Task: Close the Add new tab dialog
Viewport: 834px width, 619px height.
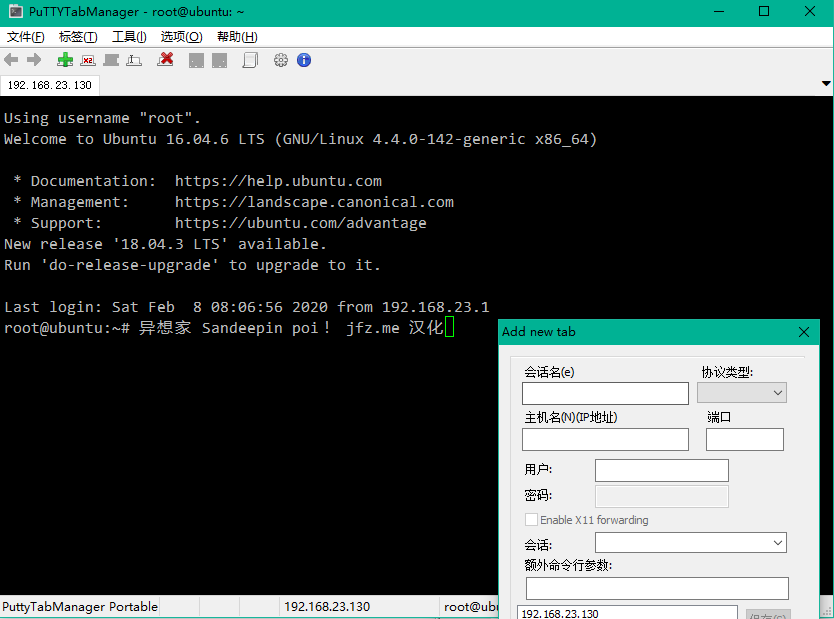Action: tap(804, 332)
